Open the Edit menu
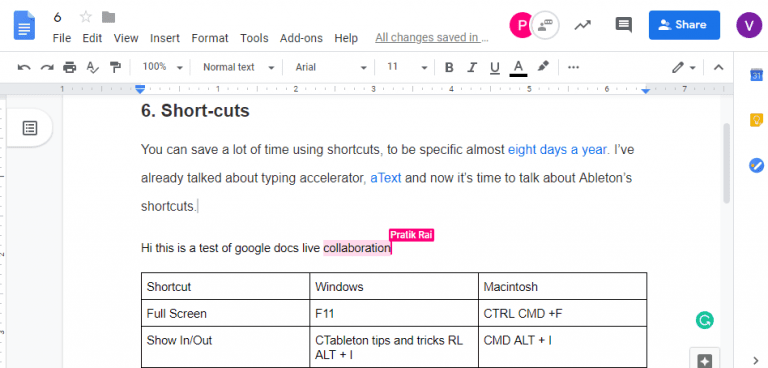The image size is (768, 368). (x=92, y=38)
